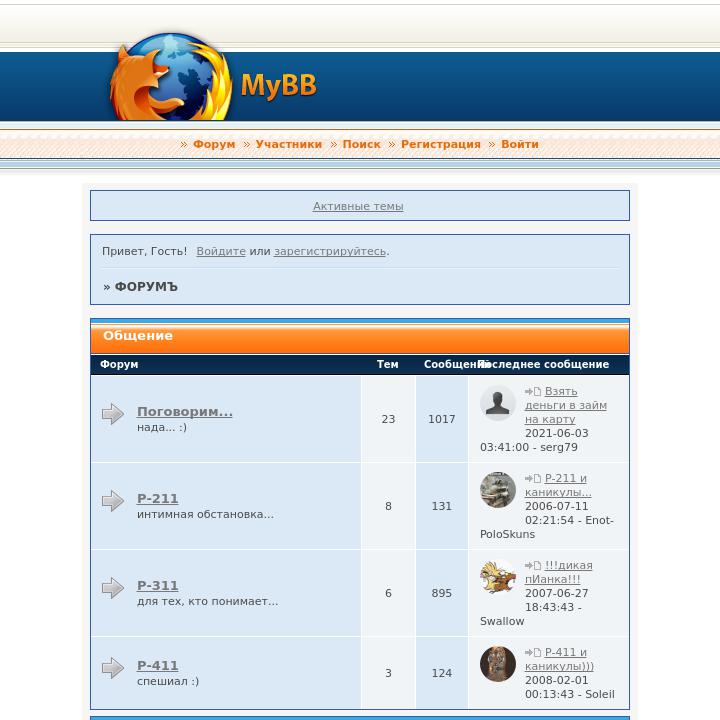Click message count 1017

[442, 419]
